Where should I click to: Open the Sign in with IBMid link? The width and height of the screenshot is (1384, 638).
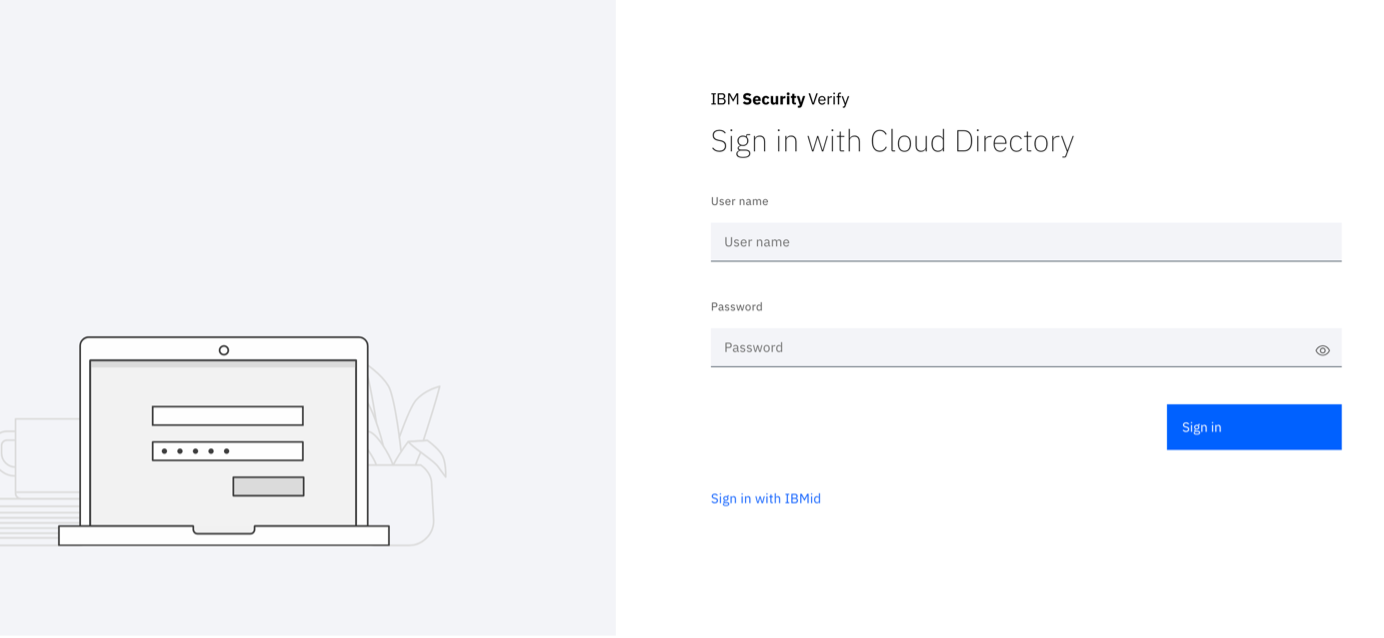coord(765,498)
